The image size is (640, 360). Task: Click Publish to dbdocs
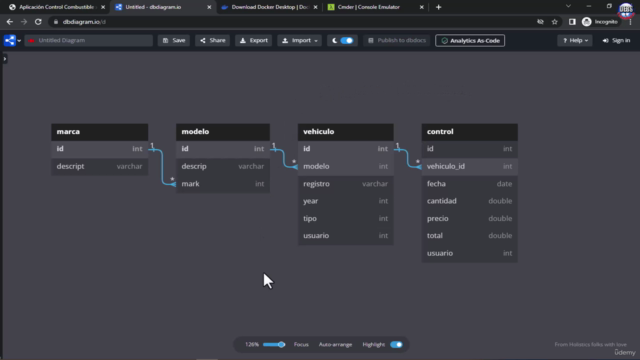click(x=397, y=40)
